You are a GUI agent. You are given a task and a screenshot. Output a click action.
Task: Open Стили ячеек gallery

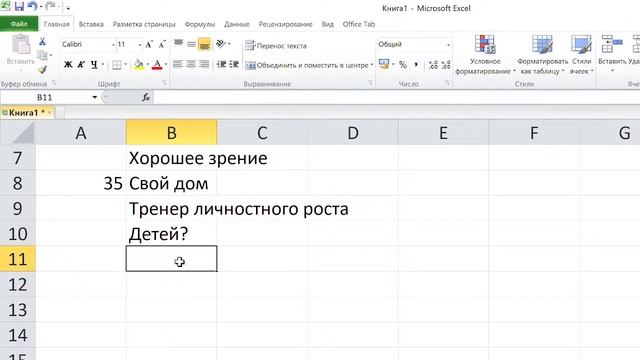click(x=581, y=55)
